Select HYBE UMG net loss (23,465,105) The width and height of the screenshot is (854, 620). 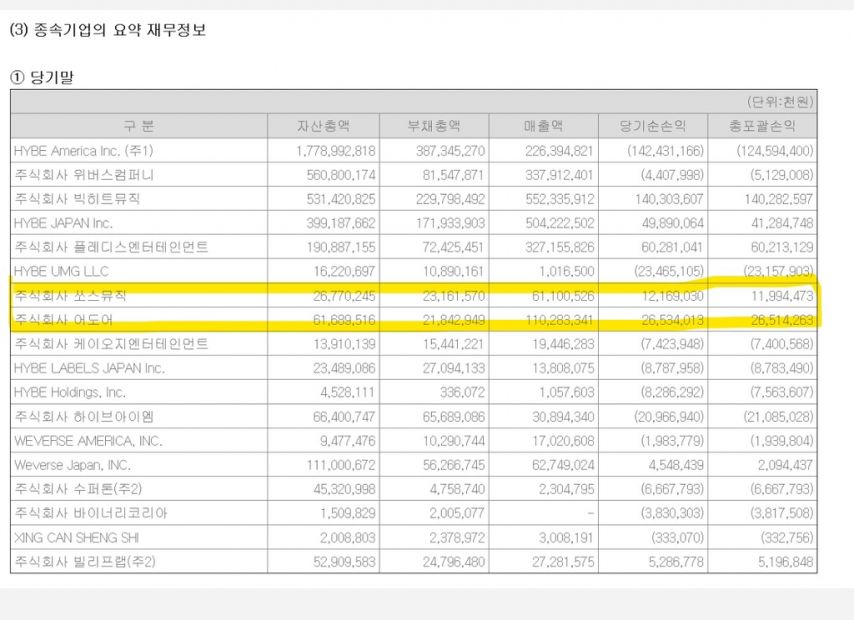pos(668,271)
